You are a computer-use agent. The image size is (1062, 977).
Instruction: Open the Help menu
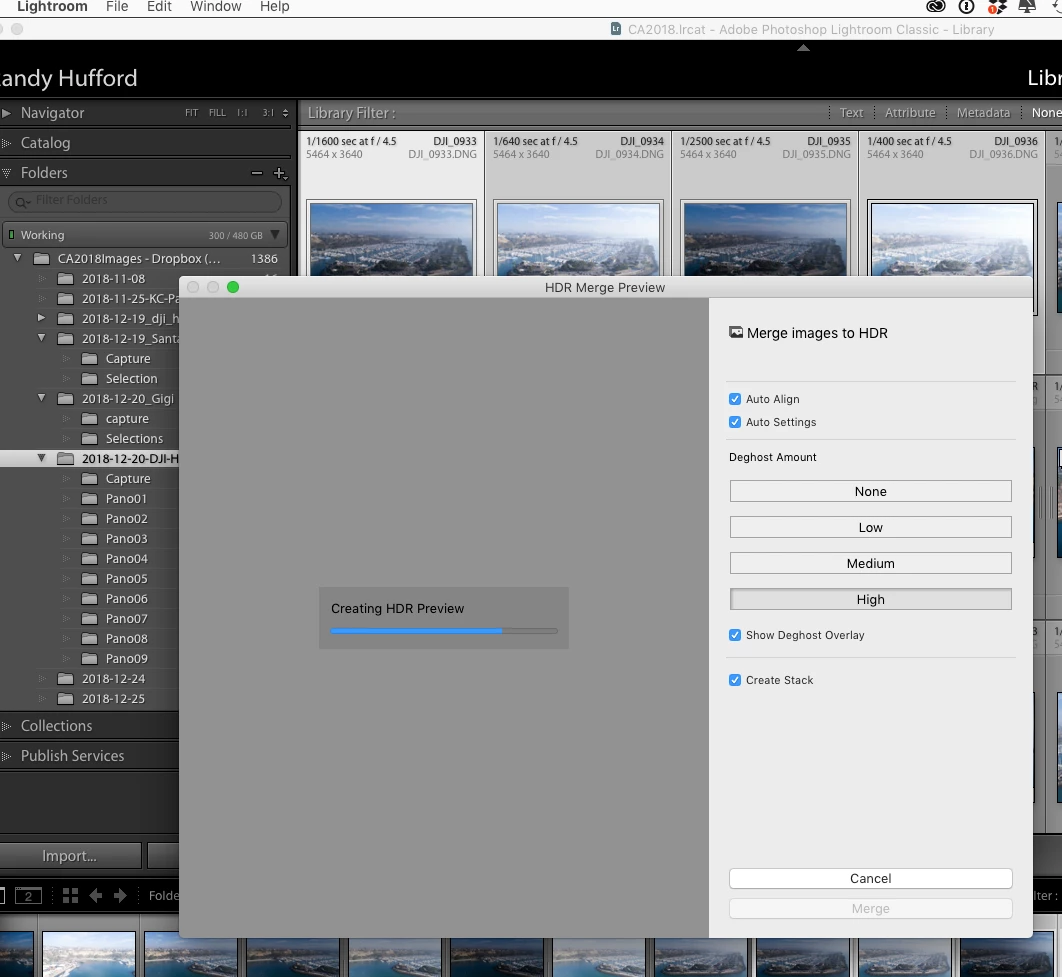click(274, 7)
